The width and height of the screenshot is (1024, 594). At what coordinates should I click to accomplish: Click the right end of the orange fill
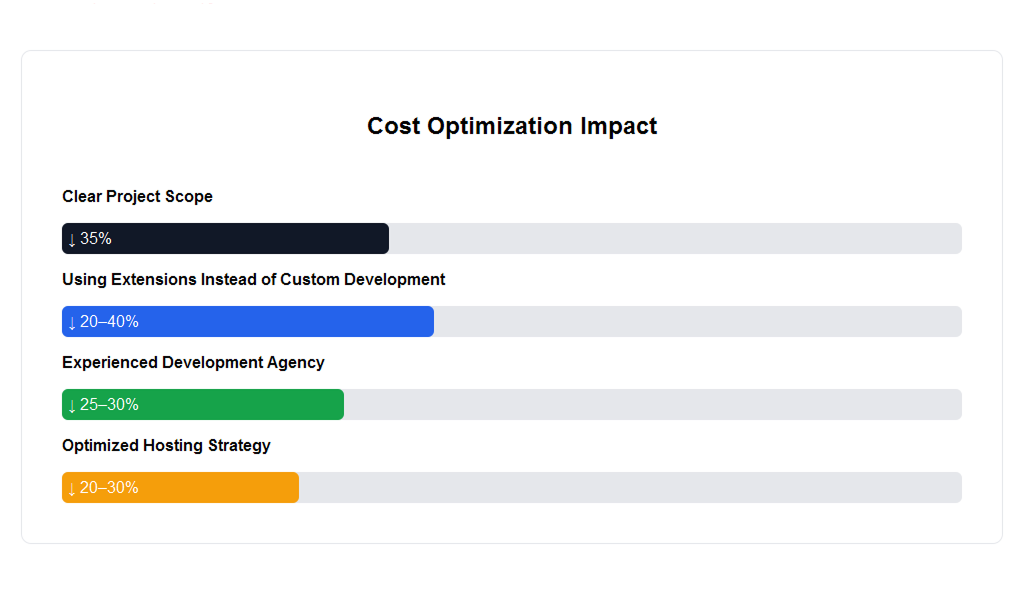pyautogui.click(x=292, y=488)
